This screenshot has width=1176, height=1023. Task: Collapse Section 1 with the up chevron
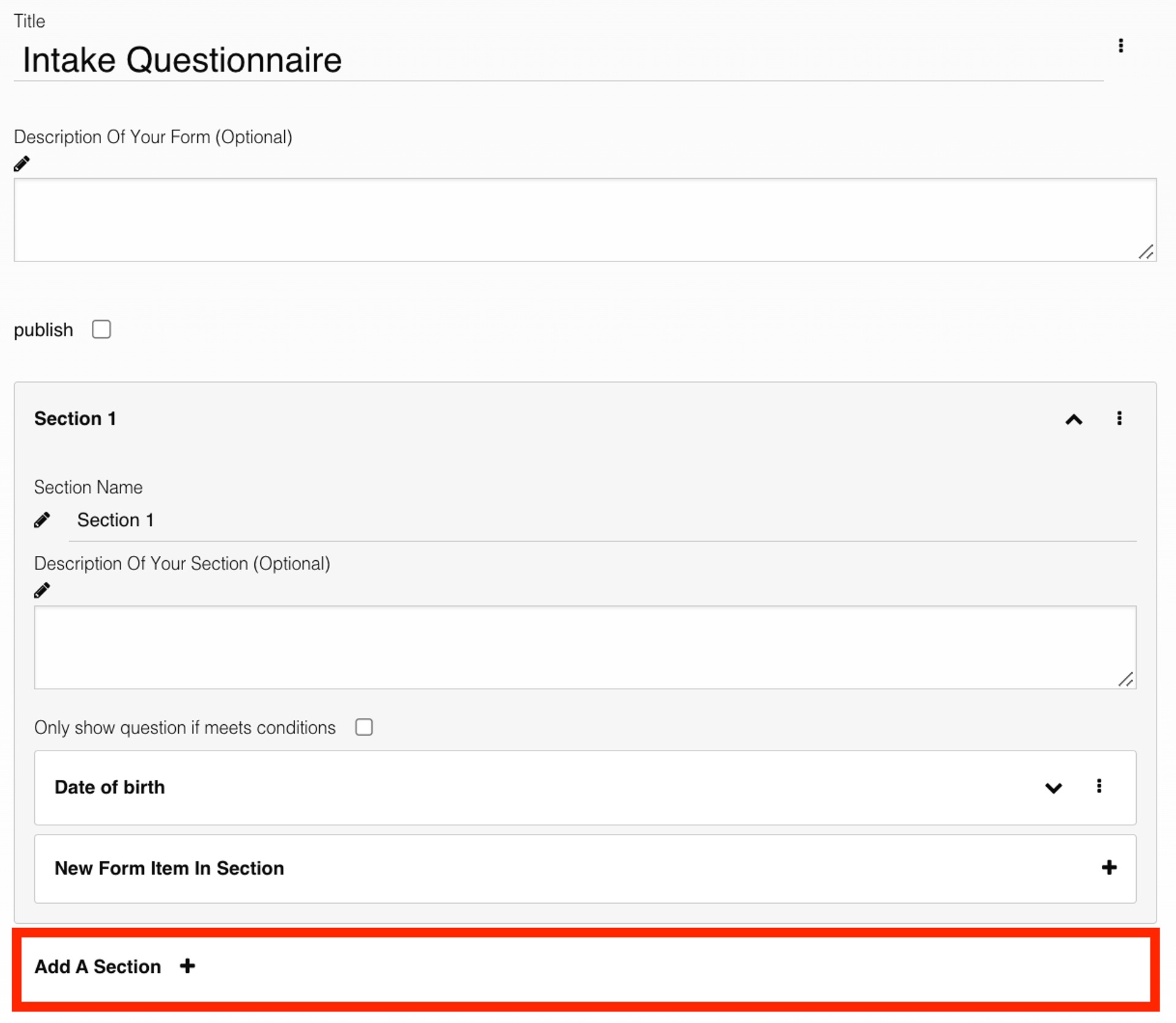pos(1074,419)
